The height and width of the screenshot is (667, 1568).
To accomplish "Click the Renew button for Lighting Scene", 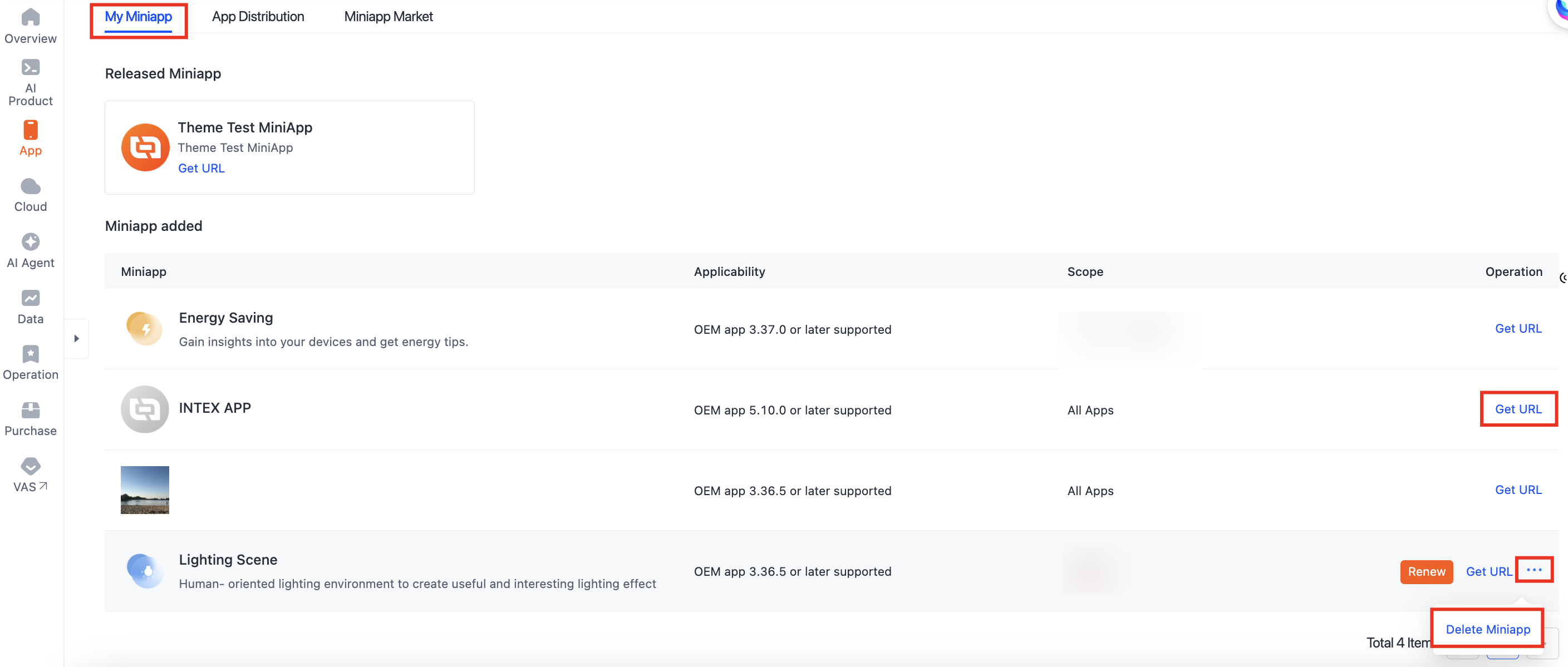I will tap(1426, 571).
